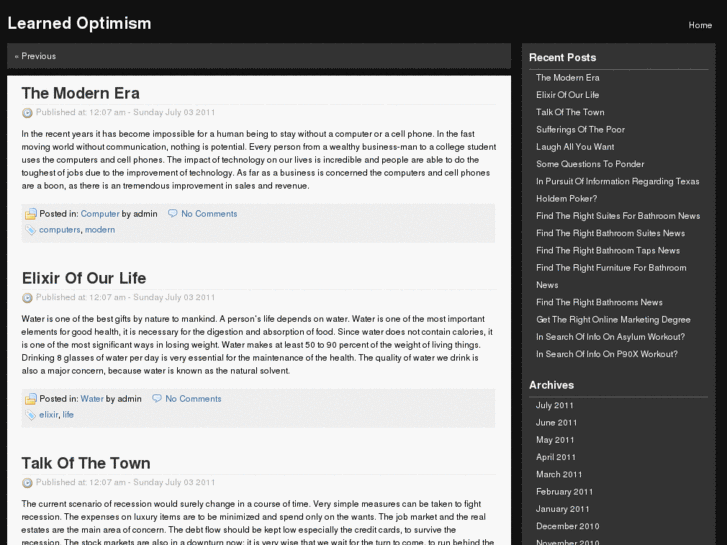View the January 2011 archive

(562, 509)
